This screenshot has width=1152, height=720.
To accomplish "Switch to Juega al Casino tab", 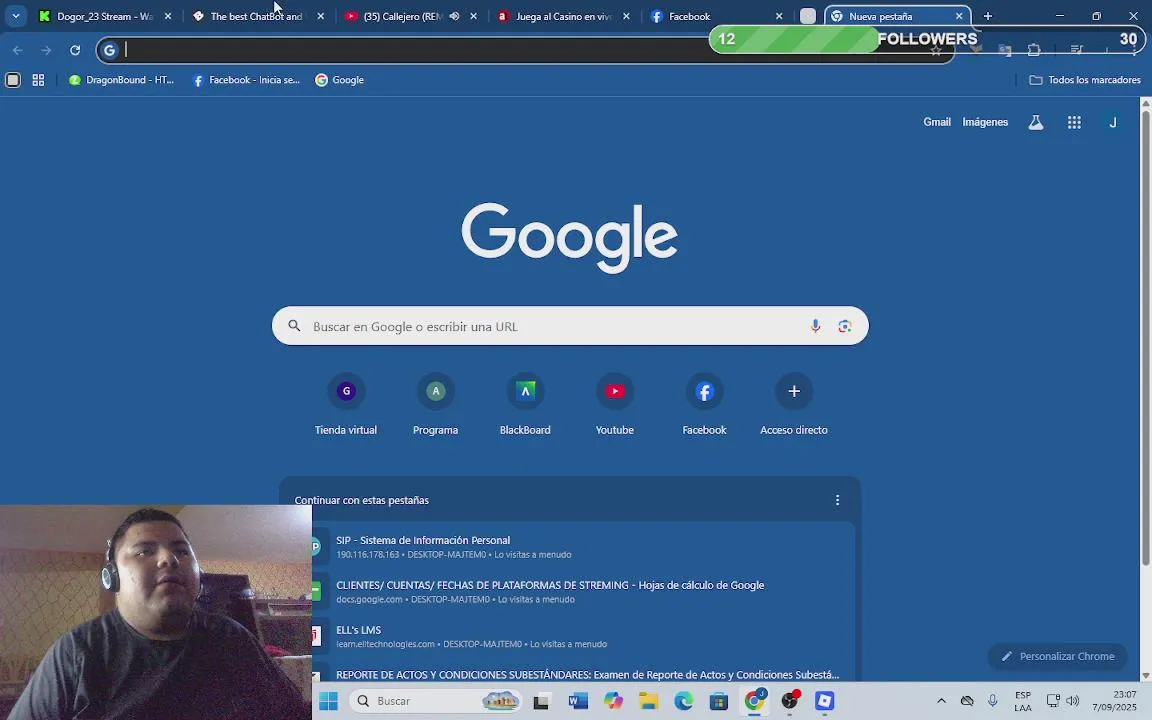I will [564, 16].
